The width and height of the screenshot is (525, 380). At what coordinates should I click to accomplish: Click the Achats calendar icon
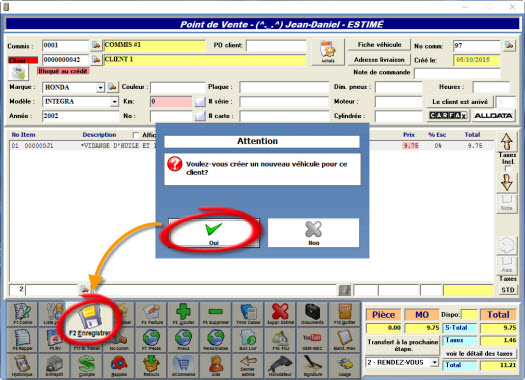click(328, 52)
